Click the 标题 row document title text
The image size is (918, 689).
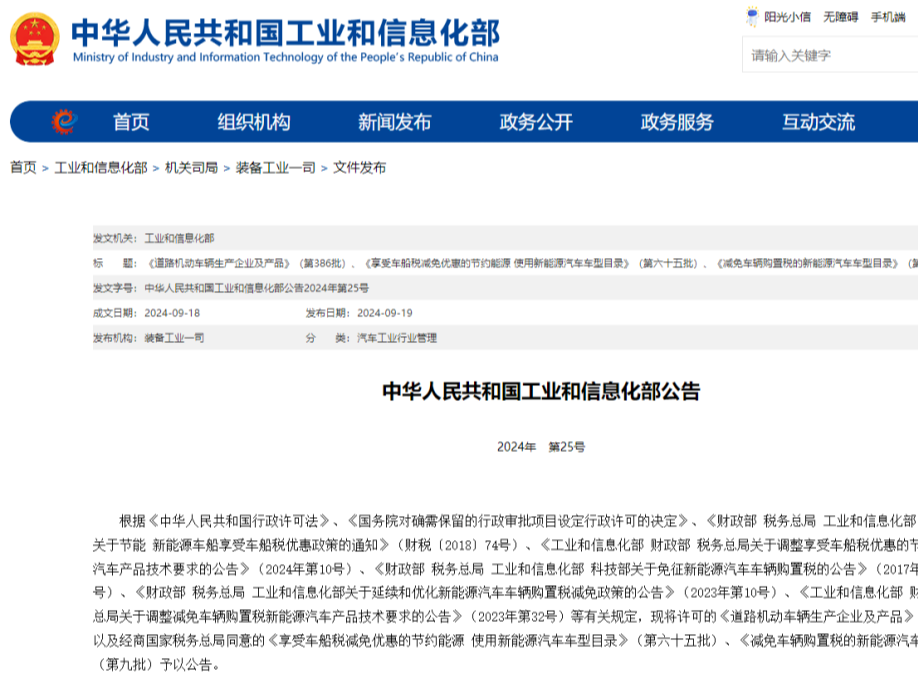point(531,263)
